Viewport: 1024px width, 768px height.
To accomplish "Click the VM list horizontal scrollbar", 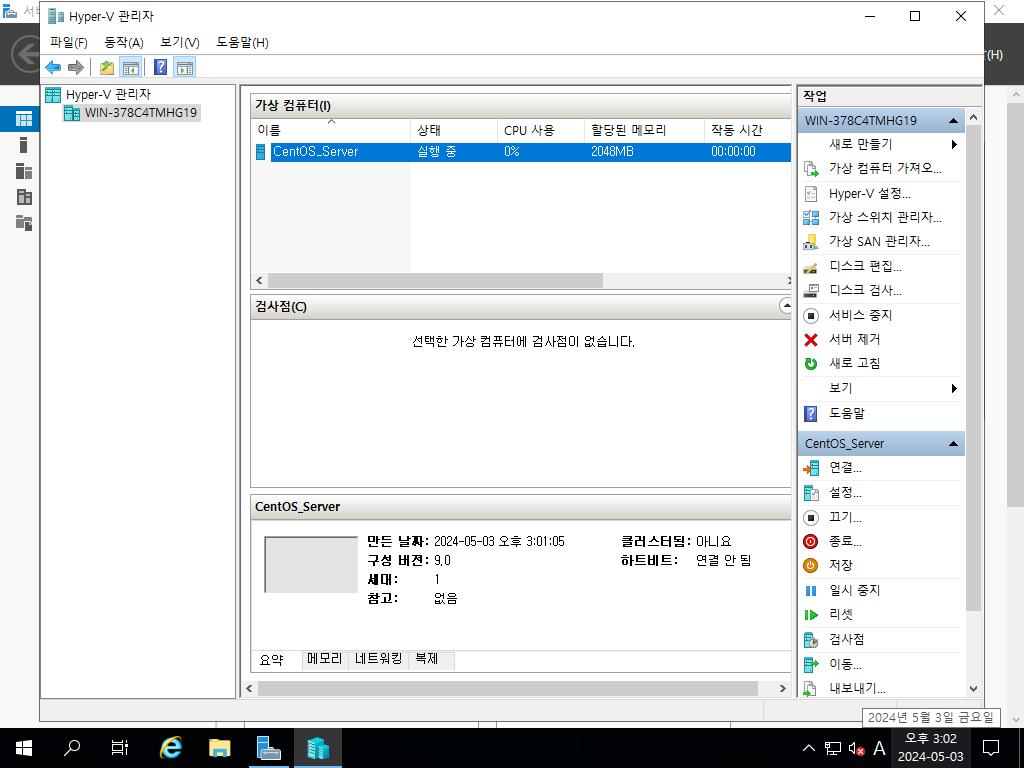I will (435, 281).
